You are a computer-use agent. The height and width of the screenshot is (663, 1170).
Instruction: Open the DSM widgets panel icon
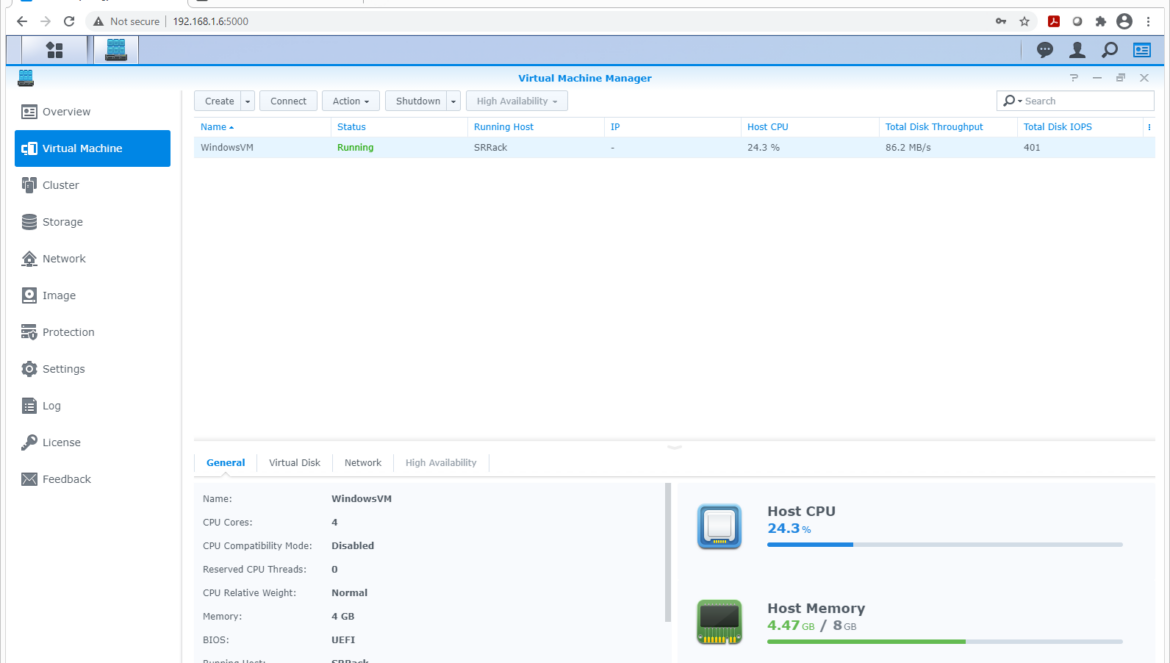(1142, 50)
